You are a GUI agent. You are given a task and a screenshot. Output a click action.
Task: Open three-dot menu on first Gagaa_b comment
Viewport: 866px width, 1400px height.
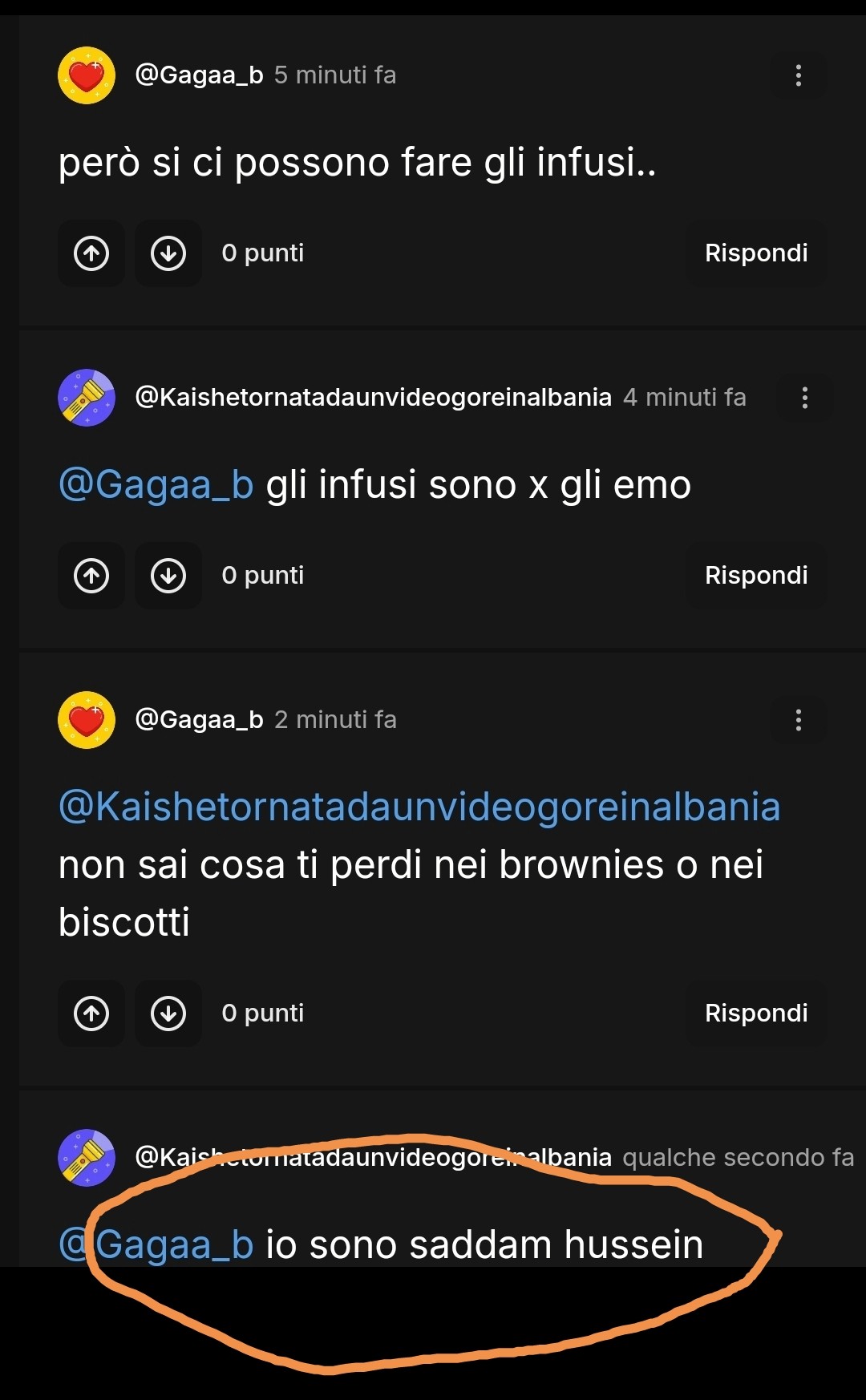click(798, 75)
